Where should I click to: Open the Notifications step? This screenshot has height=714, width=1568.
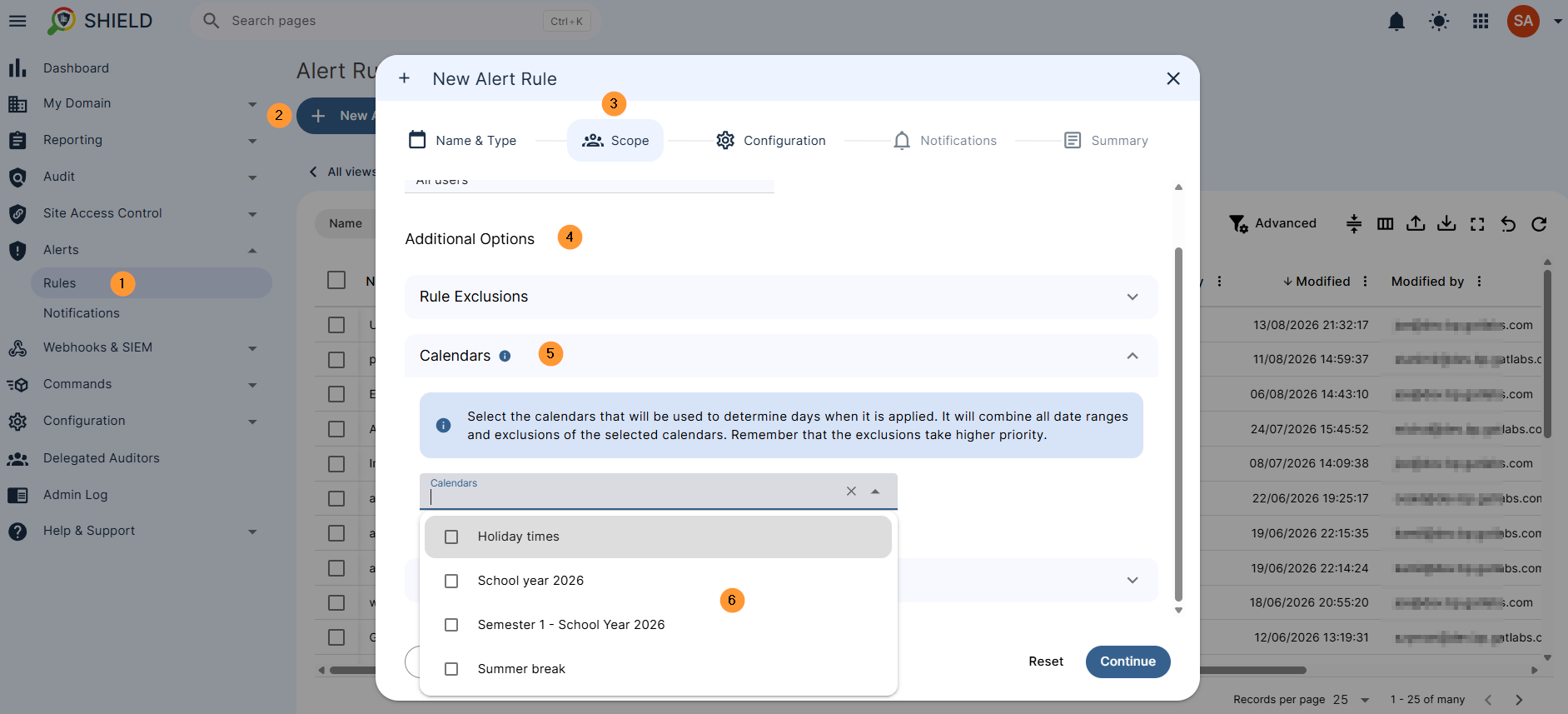pyautogui.click(x=945, y=140)
